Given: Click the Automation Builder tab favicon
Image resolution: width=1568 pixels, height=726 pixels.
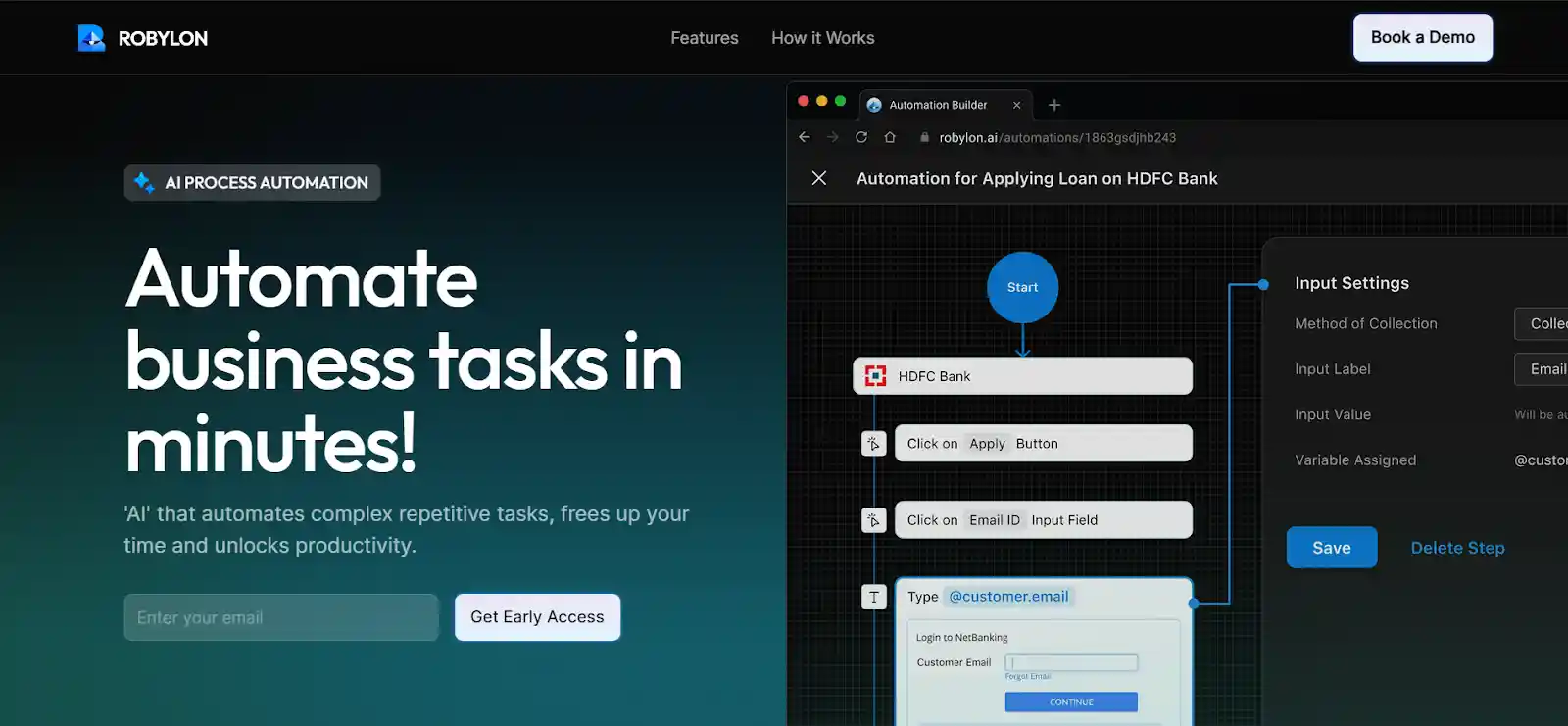Looking at the screenshot, I should [x=874, y=105].
